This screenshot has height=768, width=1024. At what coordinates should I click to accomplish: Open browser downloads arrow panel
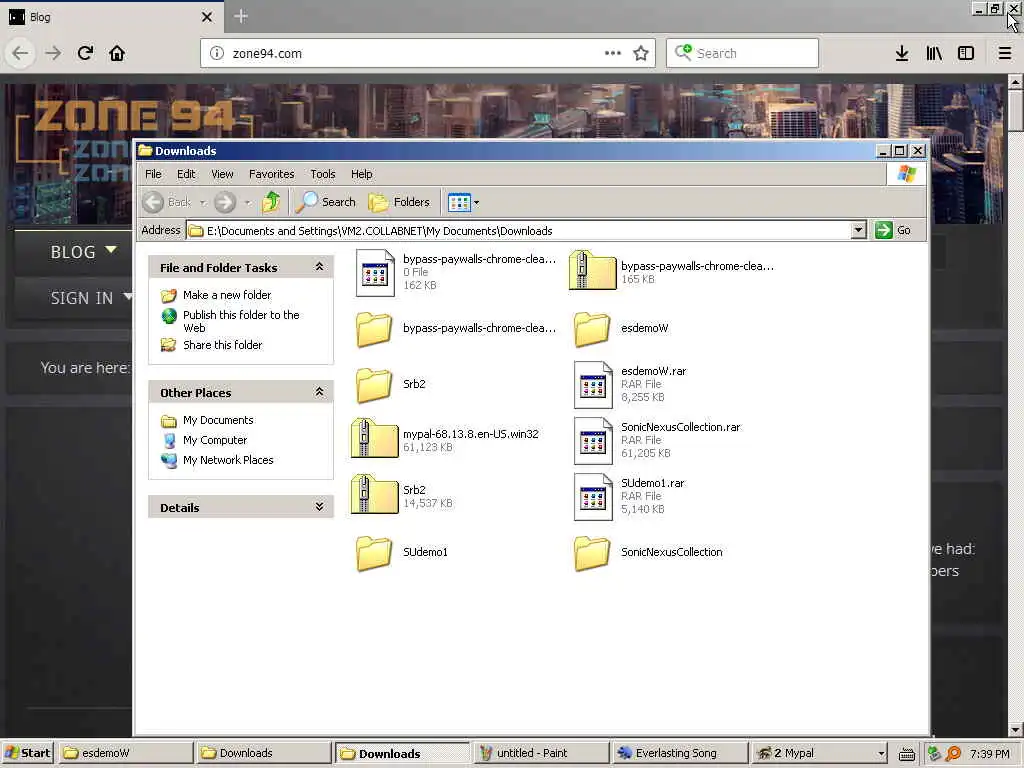(902, 54)
